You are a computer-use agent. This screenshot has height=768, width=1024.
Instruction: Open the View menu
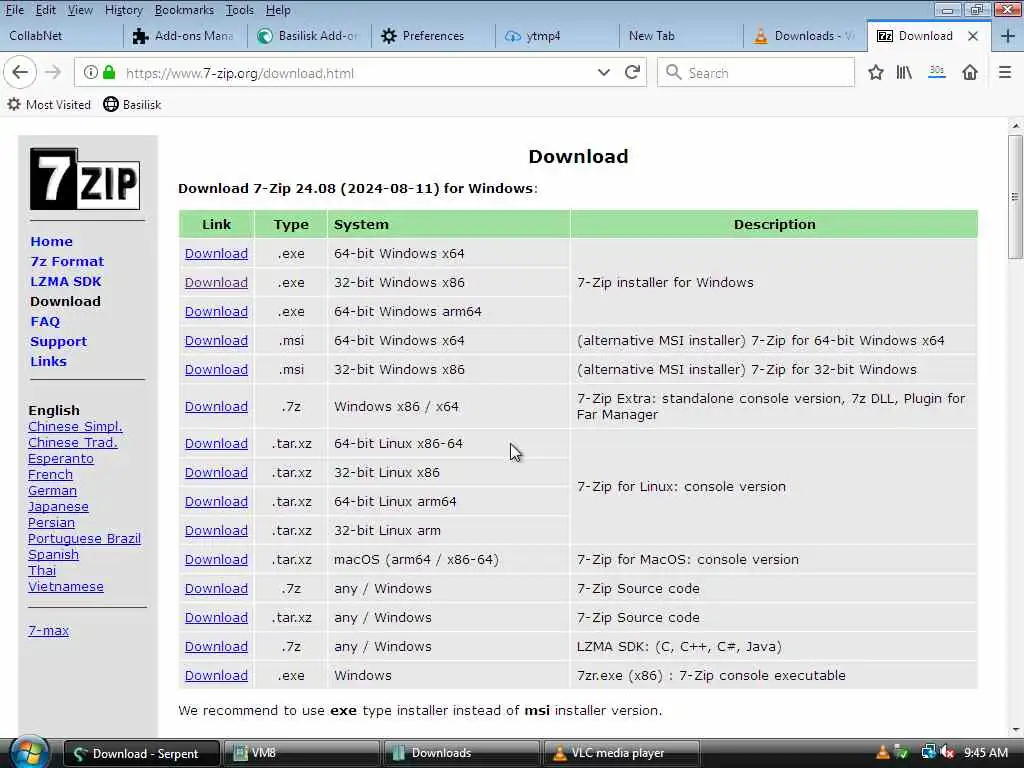coord(80,10)
